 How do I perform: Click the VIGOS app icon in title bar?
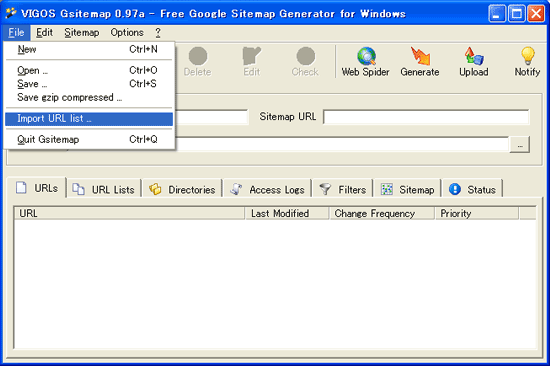11,13
